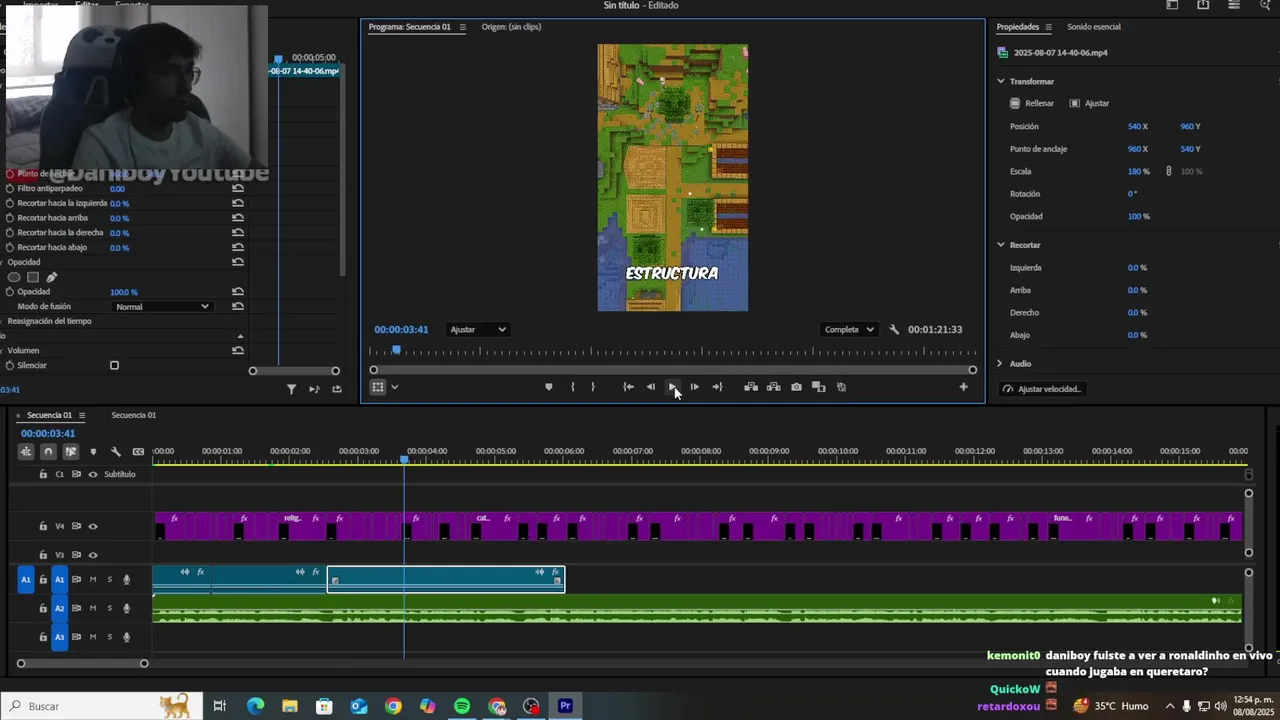Viewport: 1280px width, 720px height.
Task: Toggle visibility eye of track V3
Action: point(93,555)
